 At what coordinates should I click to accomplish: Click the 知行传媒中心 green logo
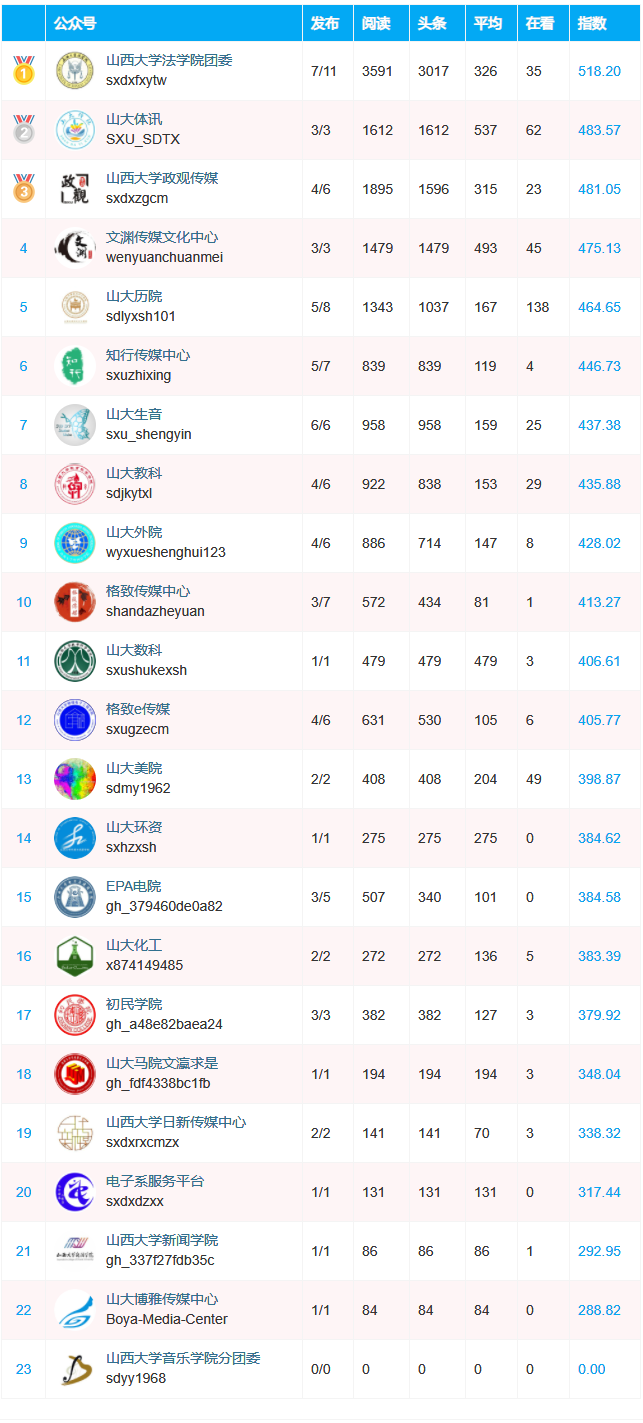tap(75, 366)
